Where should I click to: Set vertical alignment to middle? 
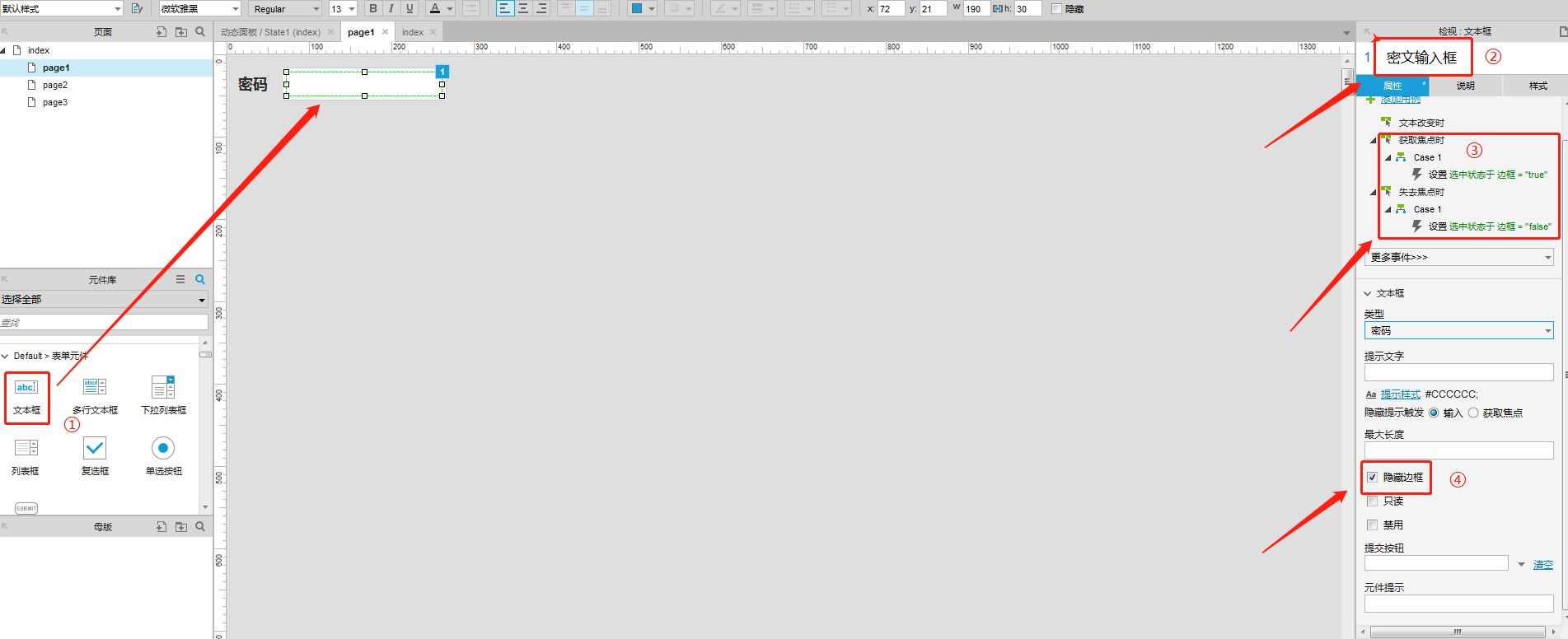(584, 8)
